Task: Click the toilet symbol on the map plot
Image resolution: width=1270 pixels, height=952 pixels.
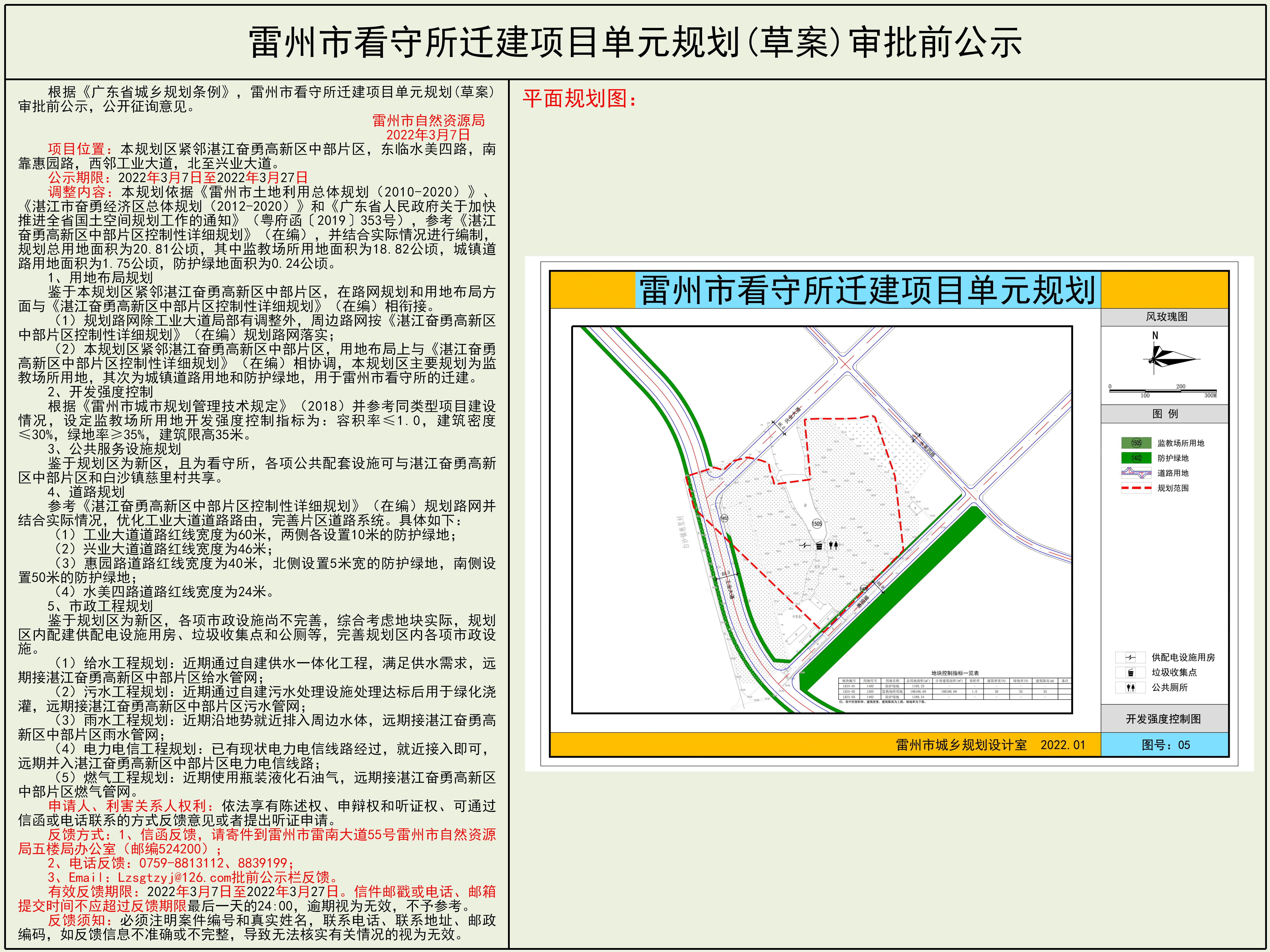Action: (x=834, y=545)
